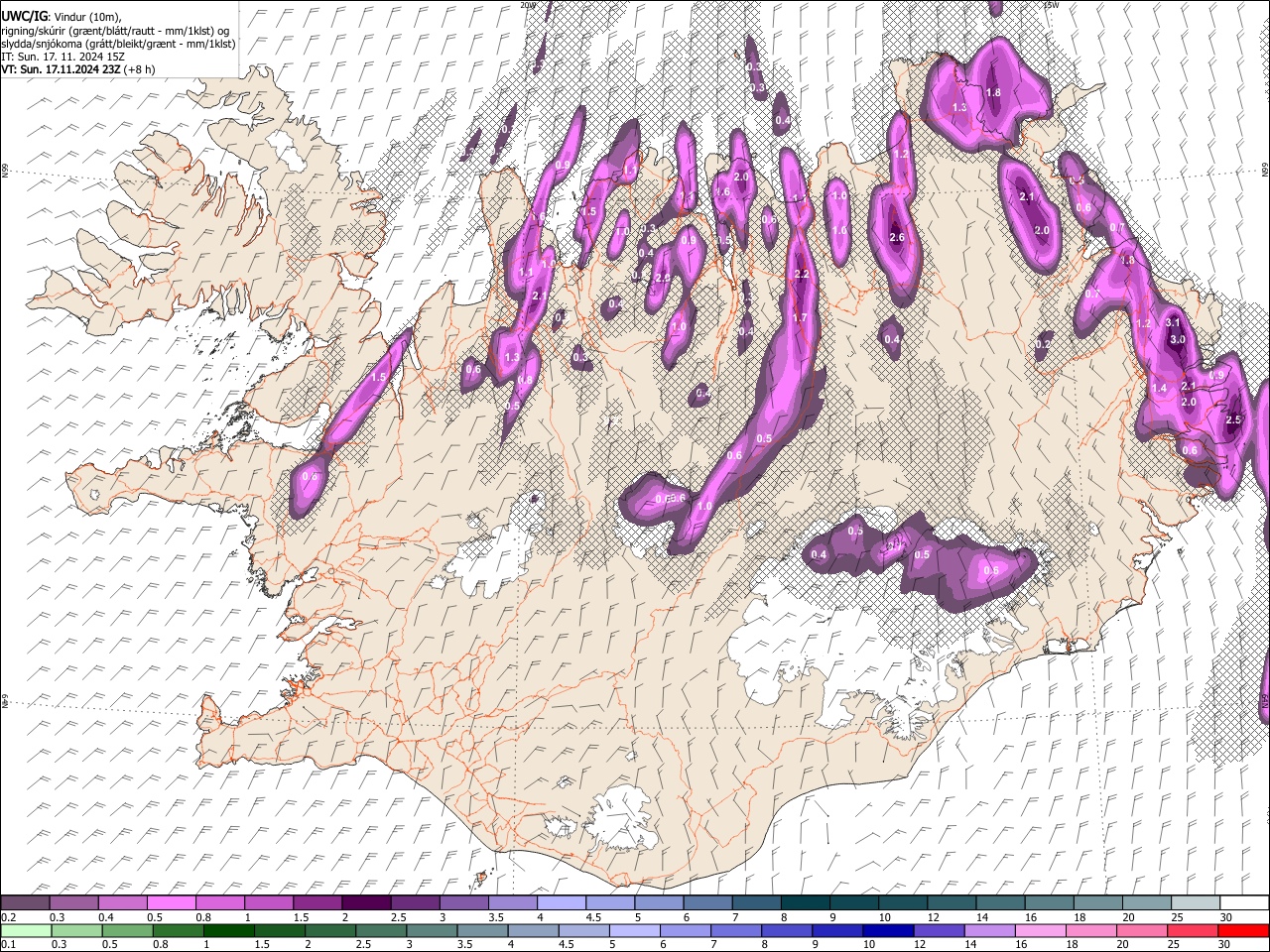
Task: Select the upper-scale swatch between 1 and 1.5
Action: tap(269, 903)
